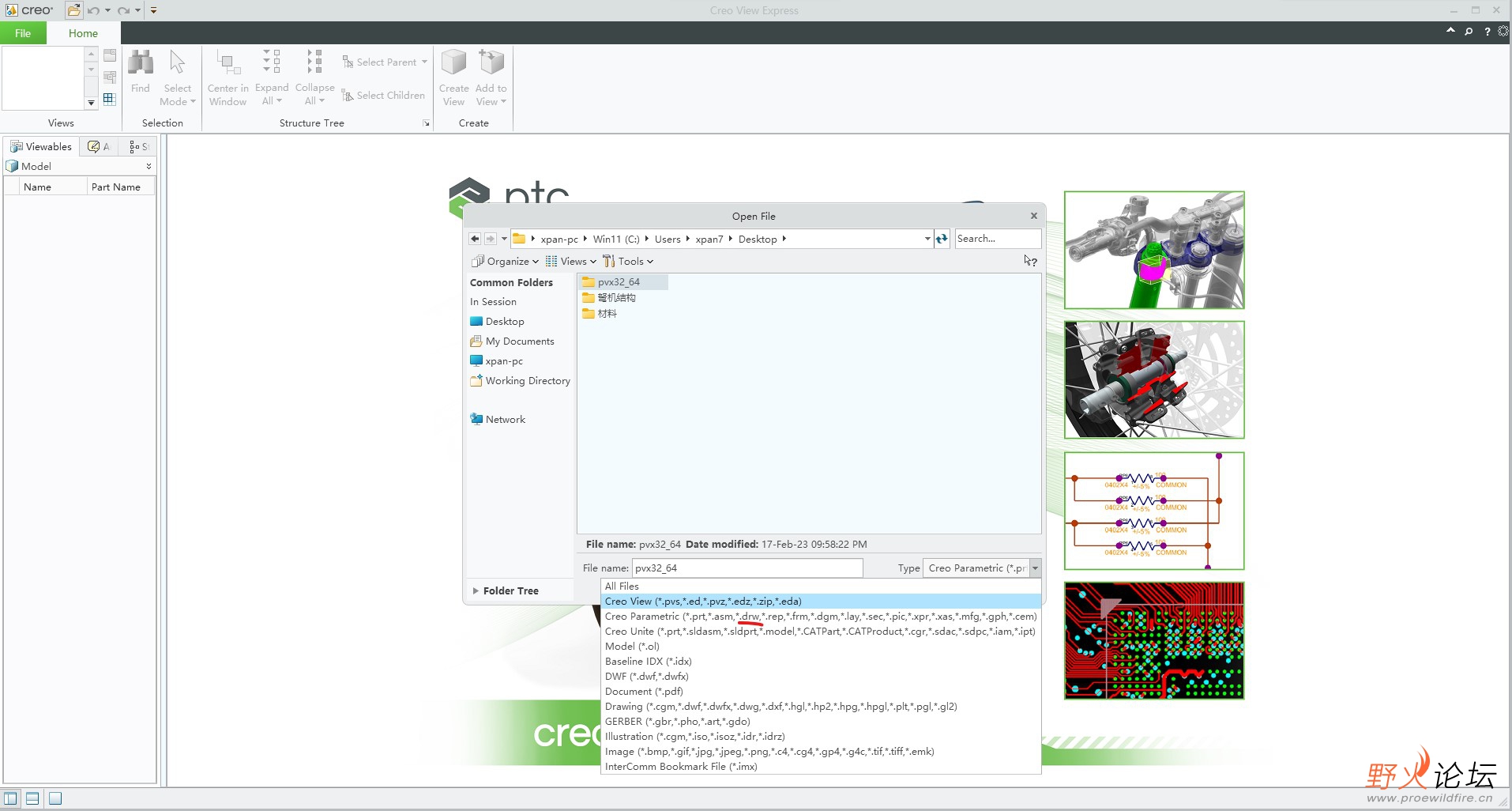Select the Viewables panel tab
Viewport: 1512px width, 811px height.
pyautogui.click(x=41, y=146)
